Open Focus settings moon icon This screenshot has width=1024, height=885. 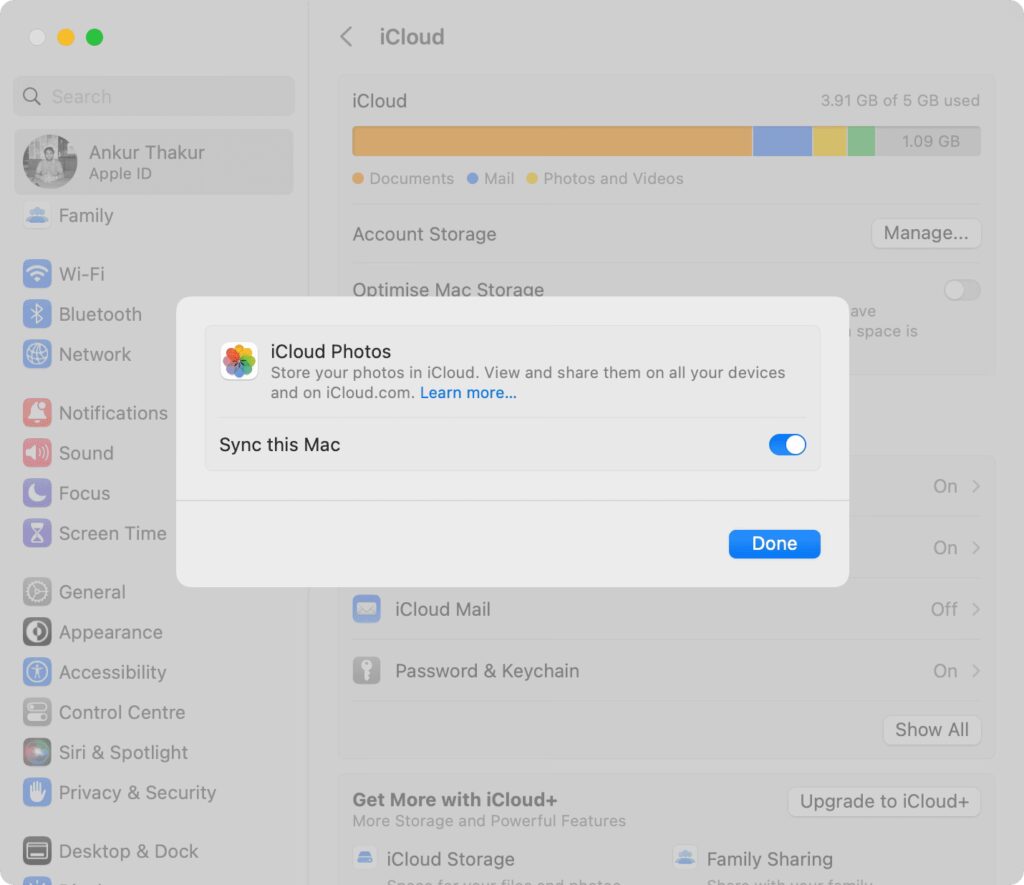tap(37, 493)
